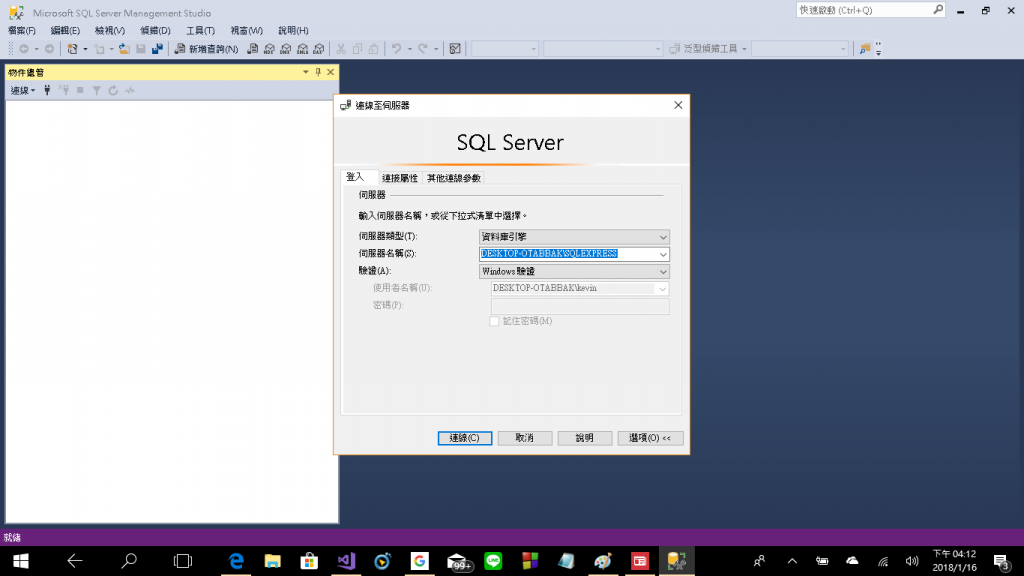Click the 取消 cancel button
This screenshot has width=1024, height=576.
pos(525,438)
